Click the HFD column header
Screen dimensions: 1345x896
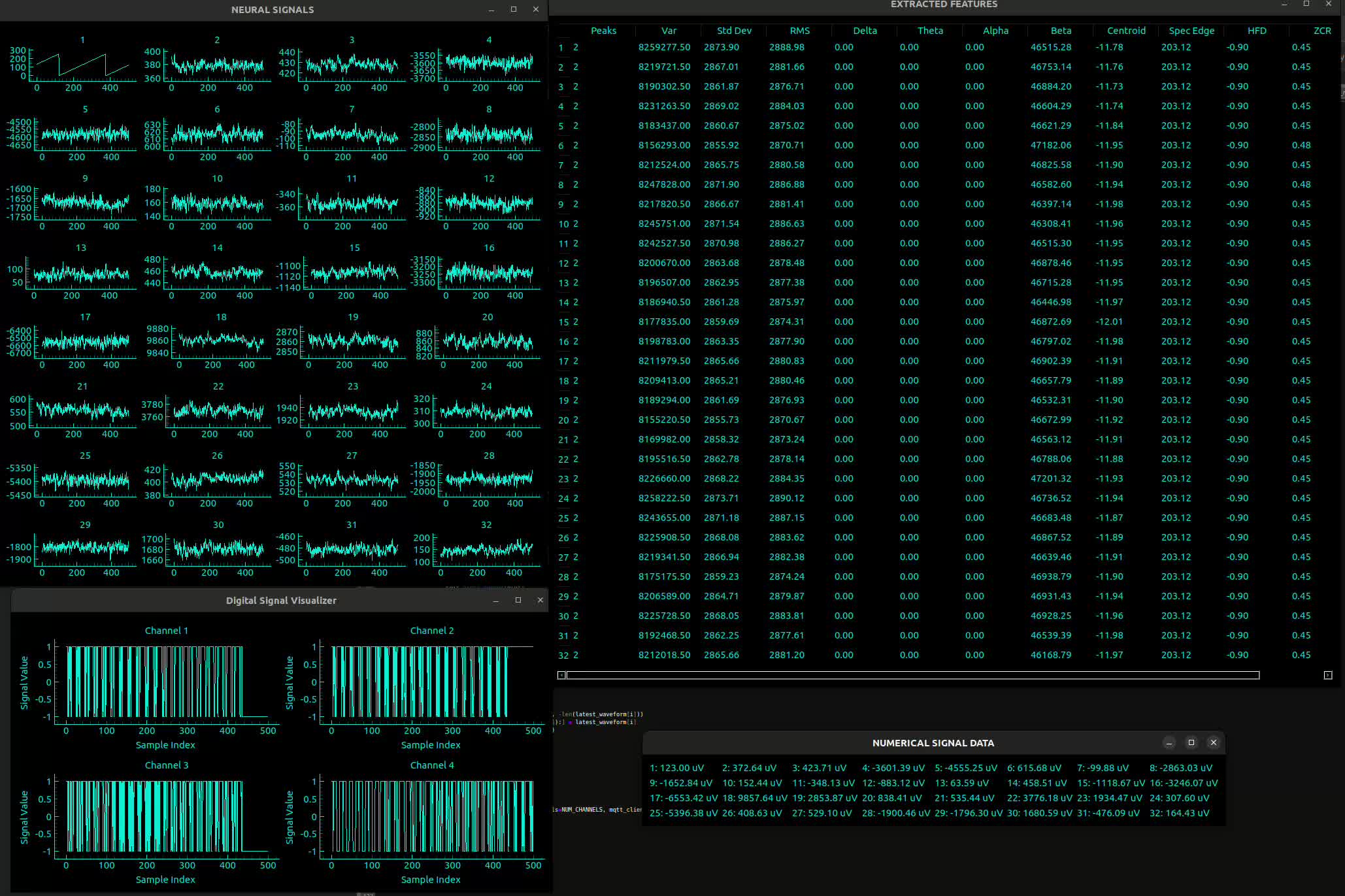tap(1257, 31)
